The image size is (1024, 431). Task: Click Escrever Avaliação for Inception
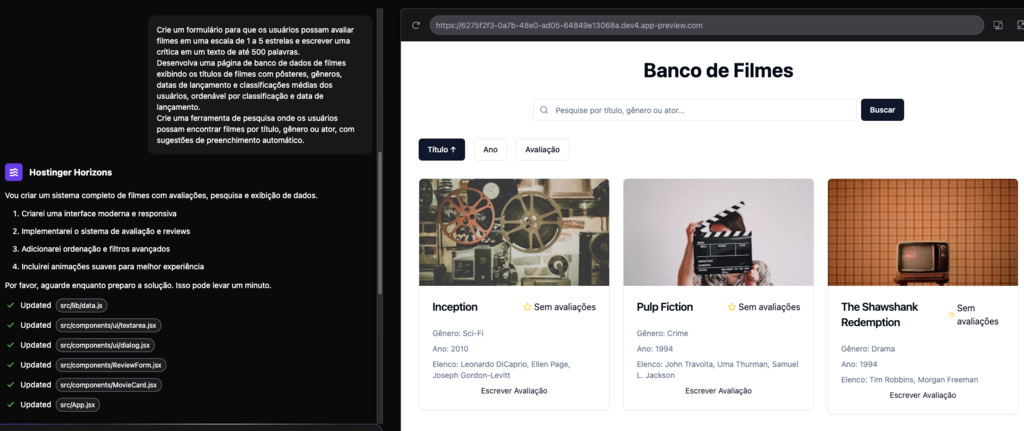pos(514,391)
